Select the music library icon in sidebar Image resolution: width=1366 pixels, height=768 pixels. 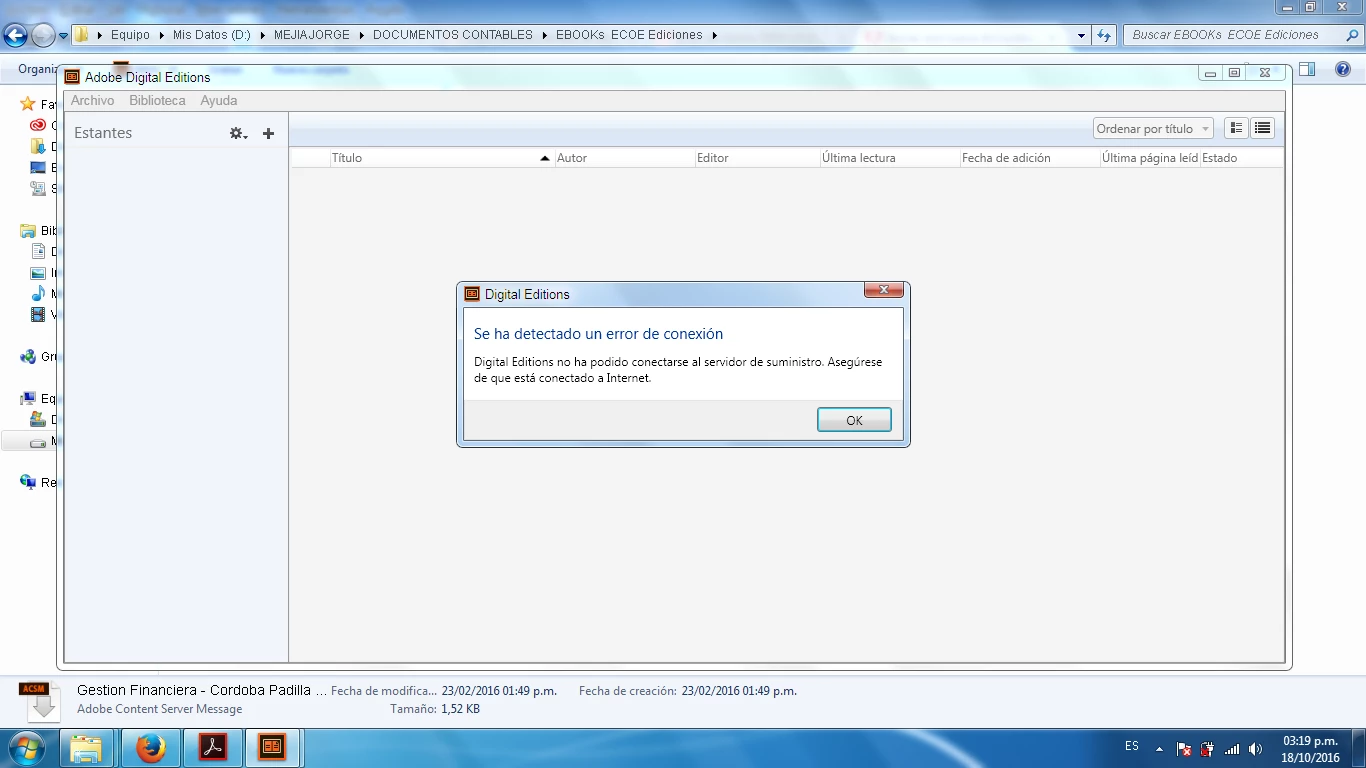click(38, 294)
